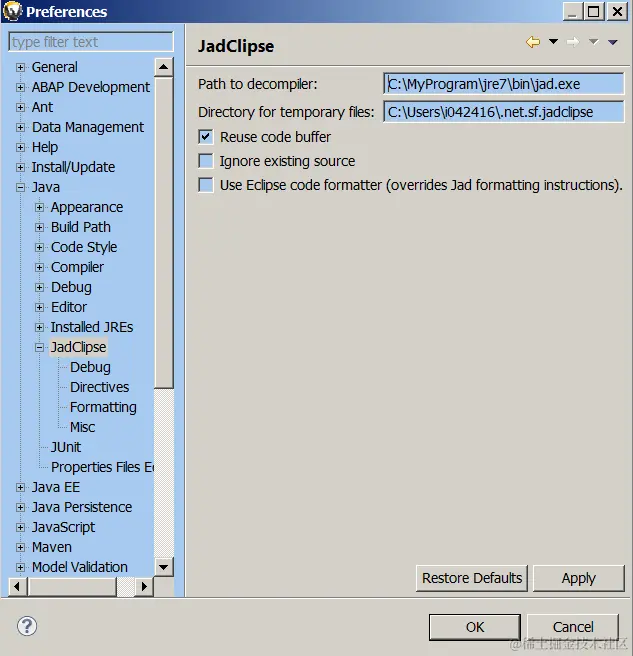The image size is (633, 656).
Task: Click the tree scroll down arrow
Action: [x=164, y=567]
